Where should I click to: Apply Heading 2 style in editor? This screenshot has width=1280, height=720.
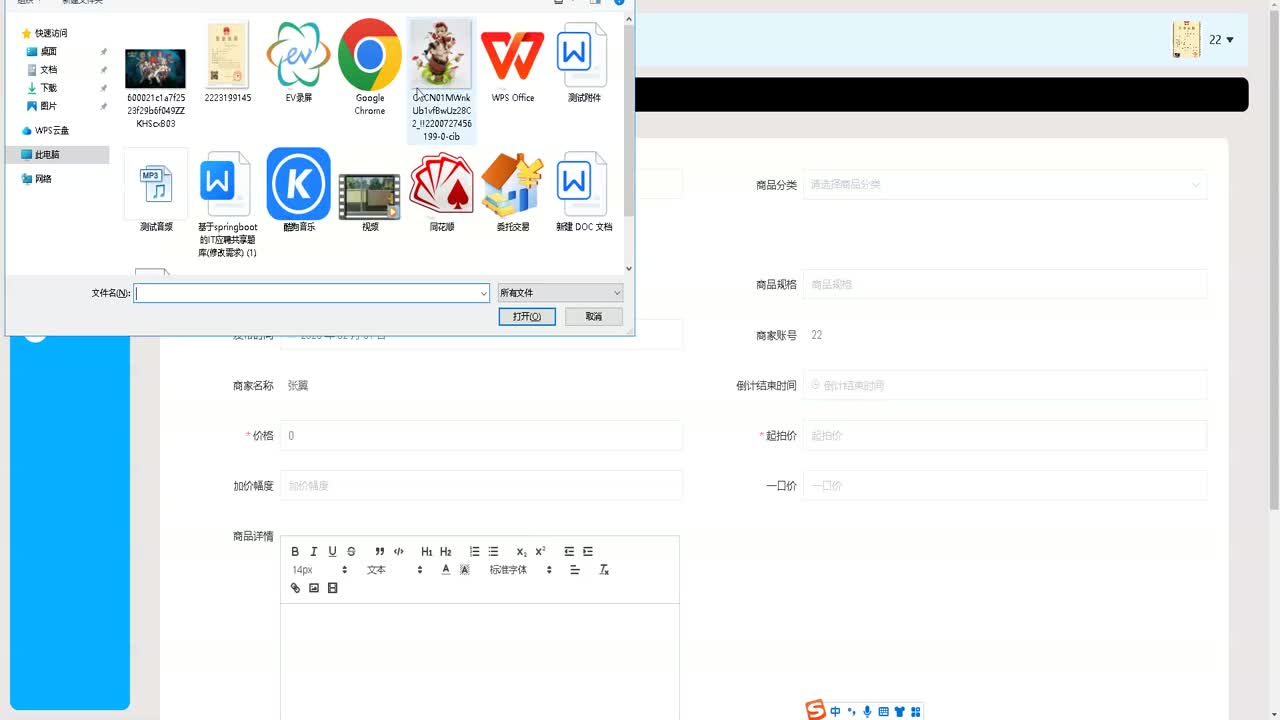446,552
